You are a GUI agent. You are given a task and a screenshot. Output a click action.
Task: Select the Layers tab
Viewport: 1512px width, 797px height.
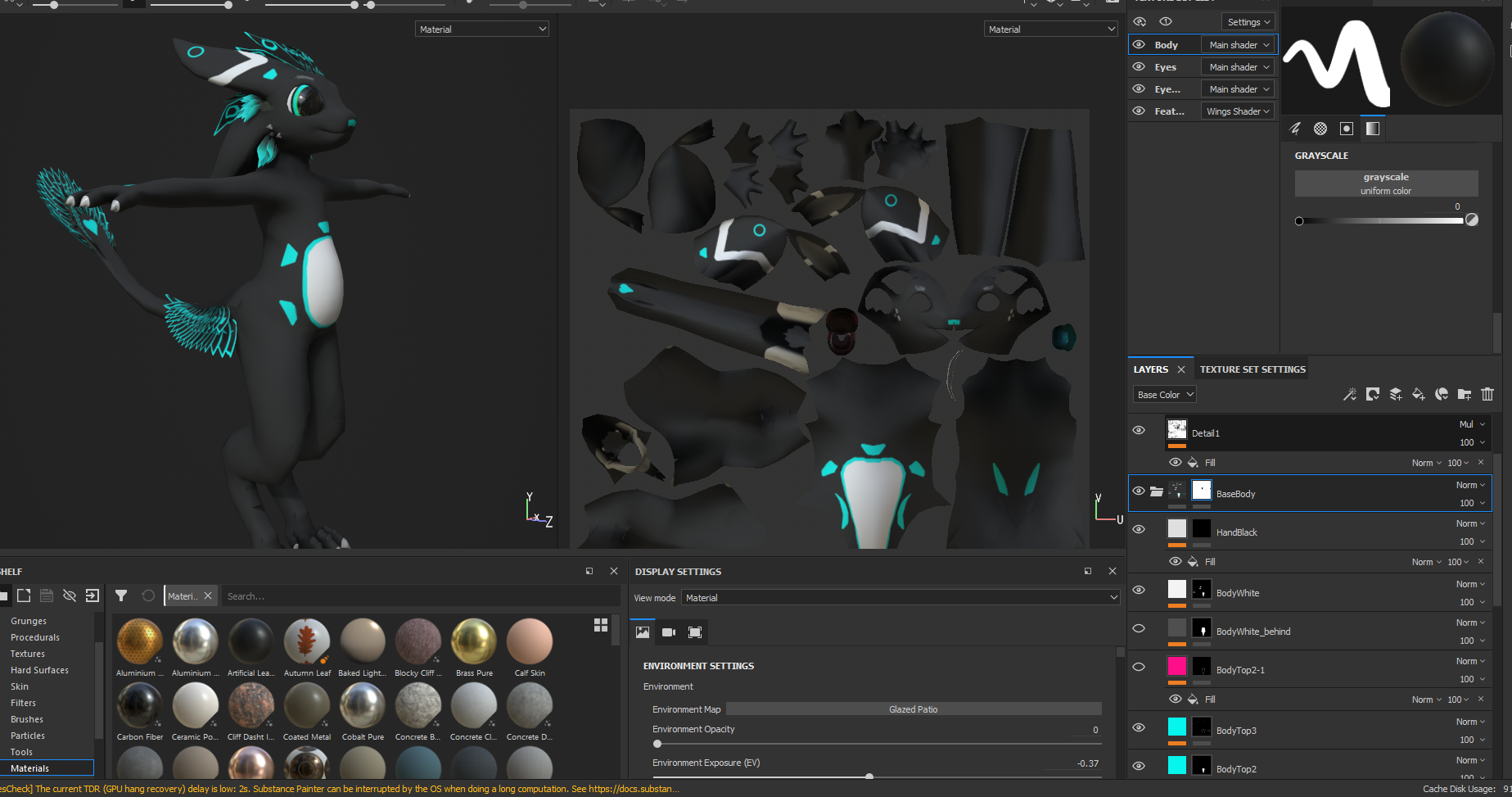(1150, 369)
